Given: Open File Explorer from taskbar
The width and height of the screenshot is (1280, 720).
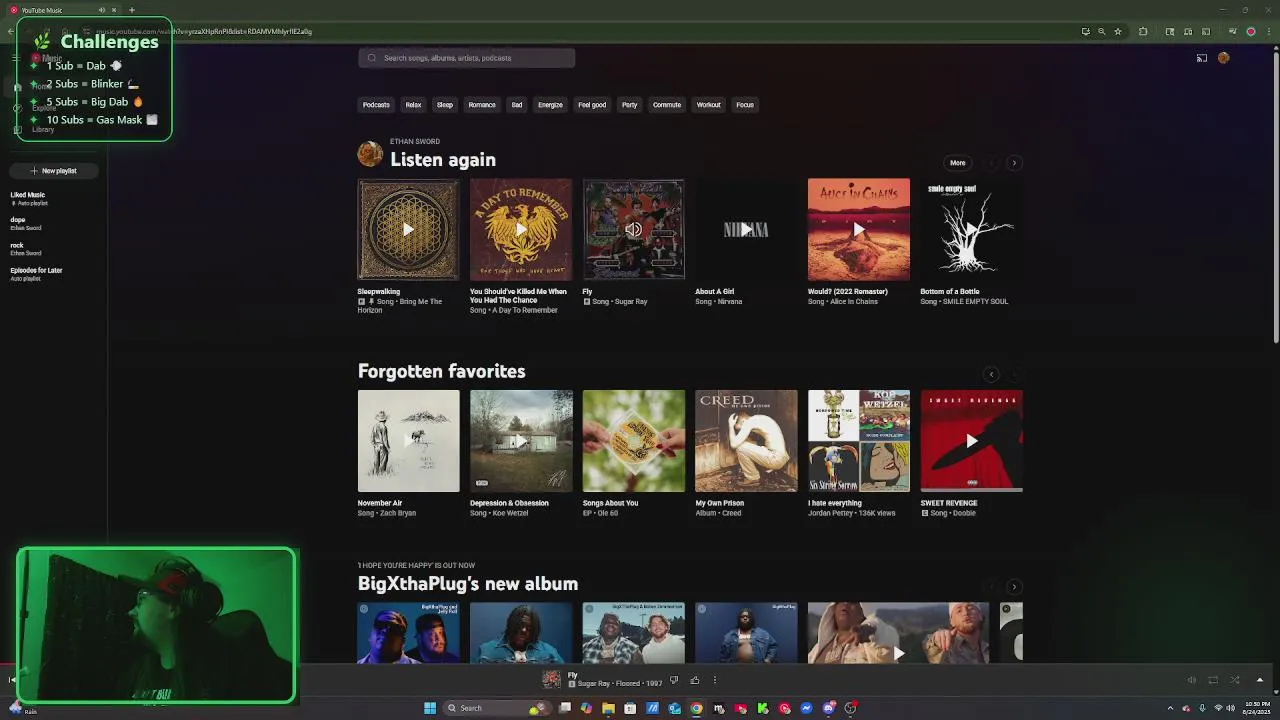Looking at the screenshot, I should pos(608,708).
